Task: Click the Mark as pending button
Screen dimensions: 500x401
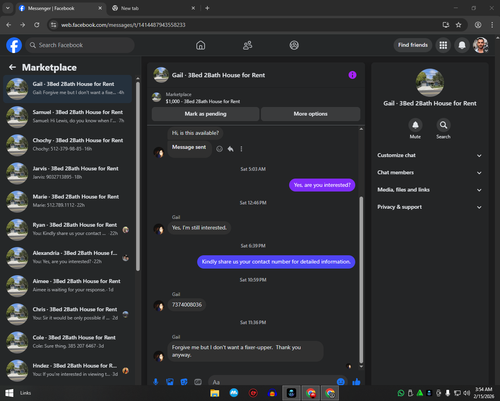Action: coord(205,114)
